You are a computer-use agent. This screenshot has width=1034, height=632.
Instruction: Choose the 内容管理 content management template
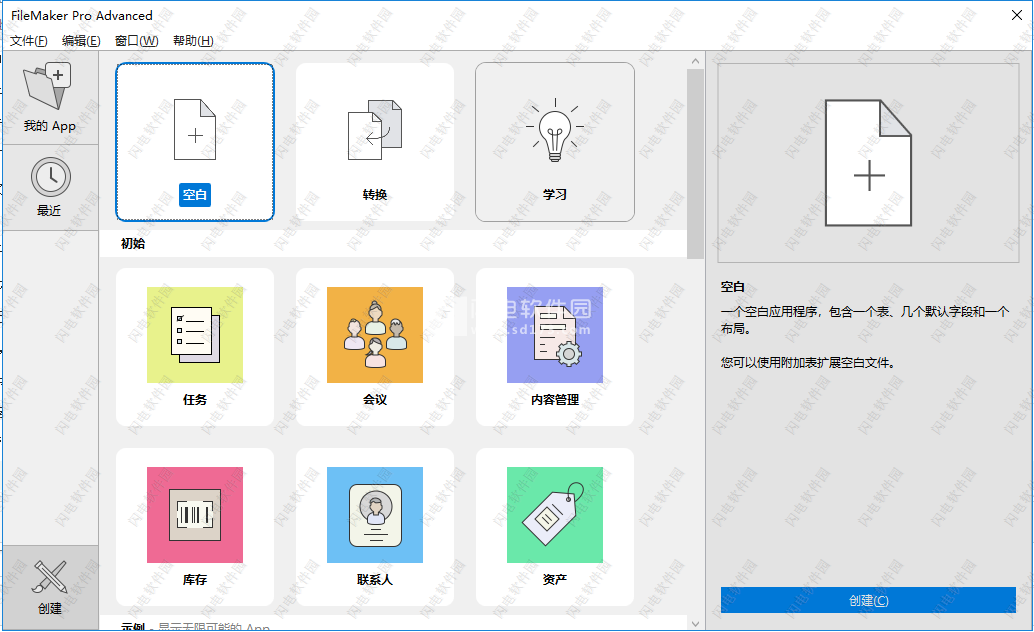click(x=555, y=347)
